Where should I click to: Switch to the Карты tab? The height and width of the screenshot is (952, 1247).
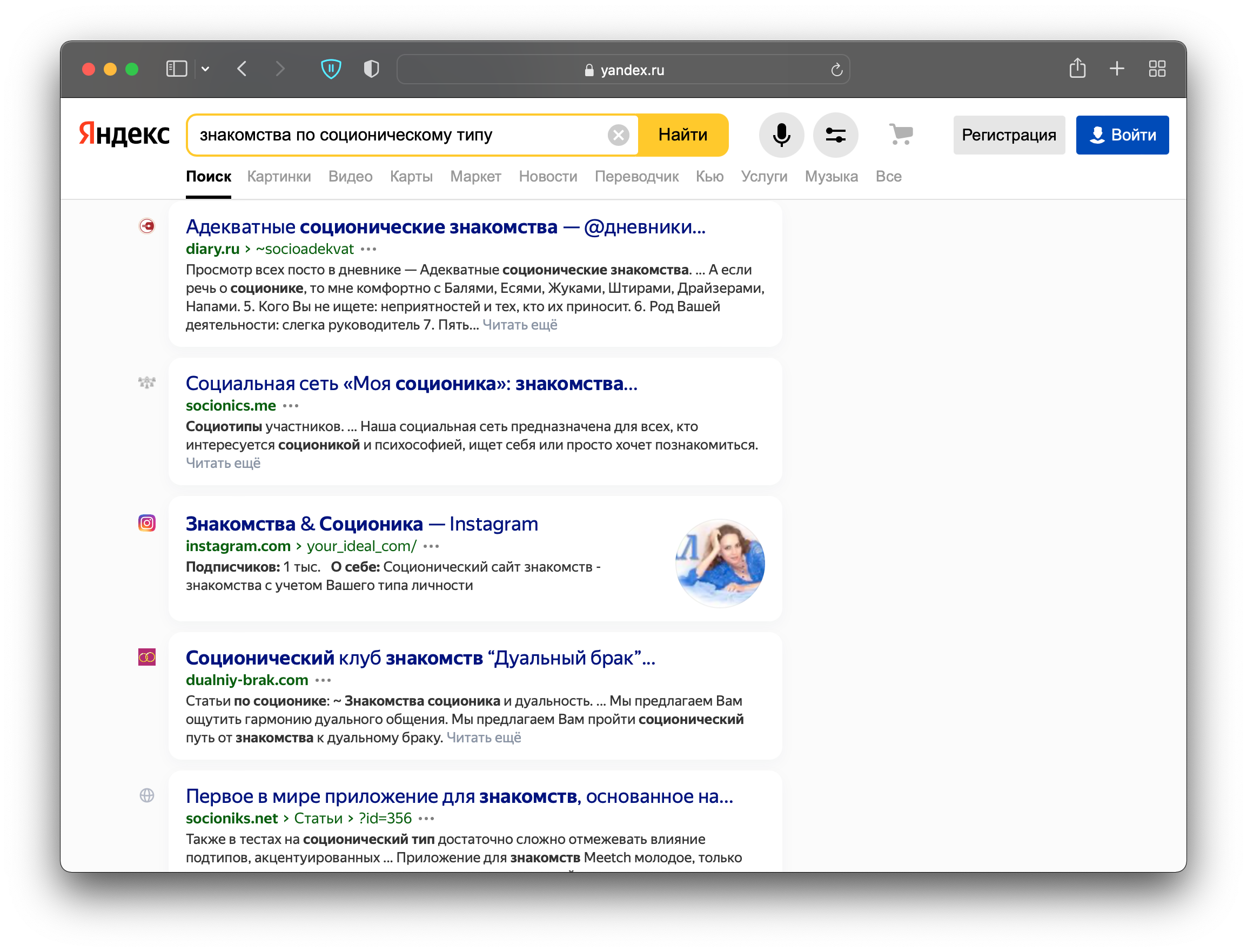411,177
